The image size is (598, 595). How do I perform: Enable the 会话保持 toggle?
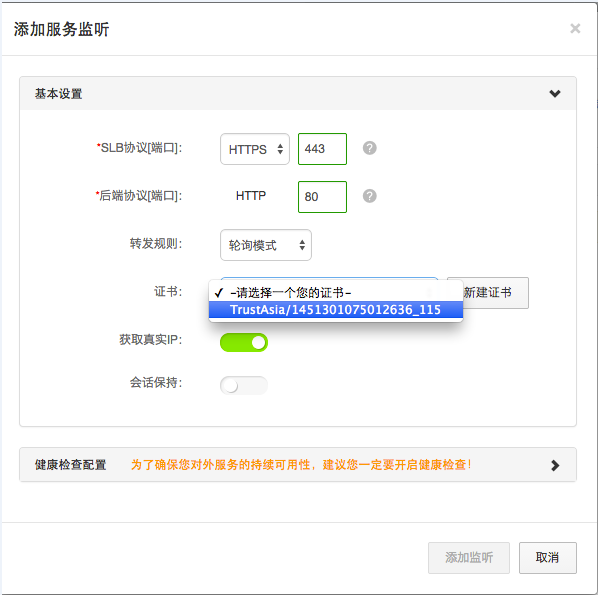(x=244, y=386)
